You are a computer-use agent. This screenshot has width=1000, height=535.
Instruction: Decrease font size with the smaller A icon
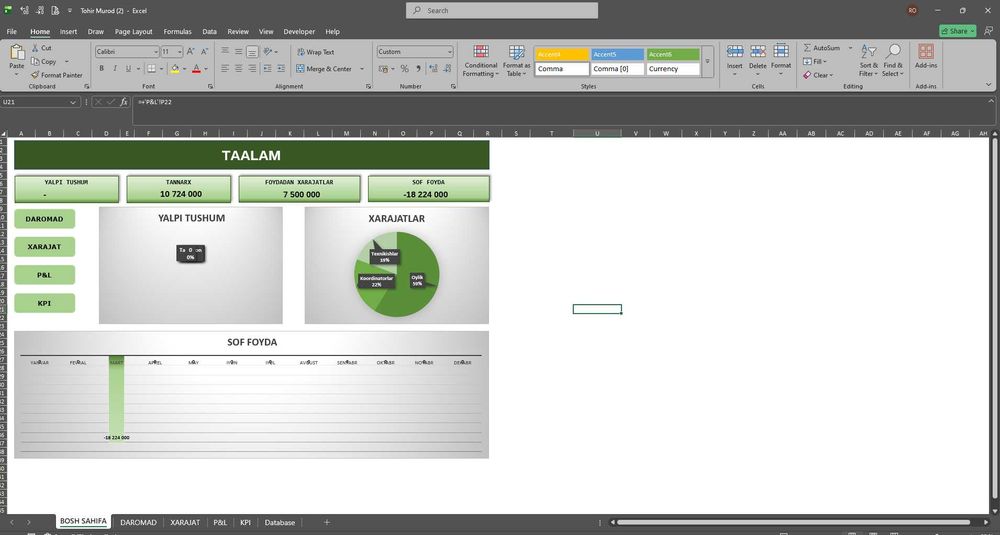click(204, 52)
